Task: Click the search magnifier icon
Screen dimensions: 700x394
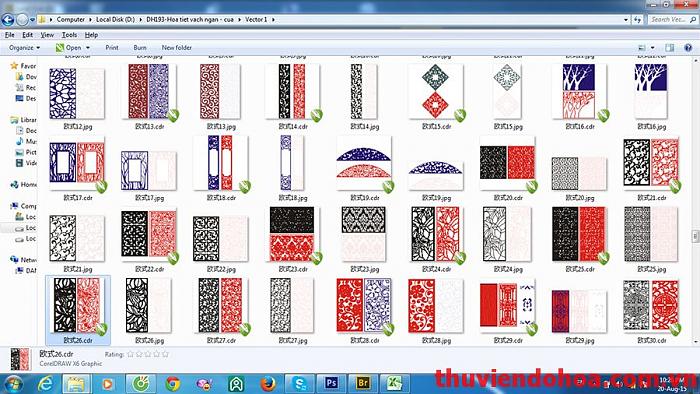Action: click(x=693, y=20)
